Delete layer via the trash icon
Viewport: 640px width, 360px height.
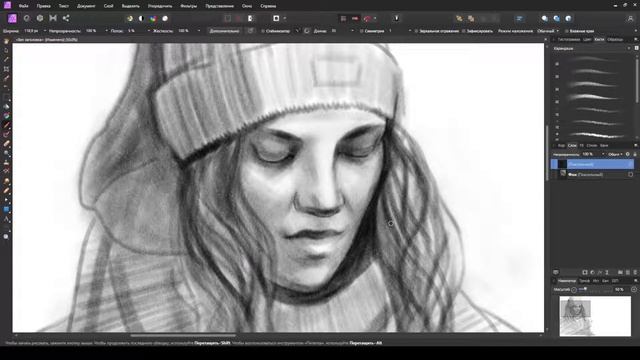pos(635,272)
